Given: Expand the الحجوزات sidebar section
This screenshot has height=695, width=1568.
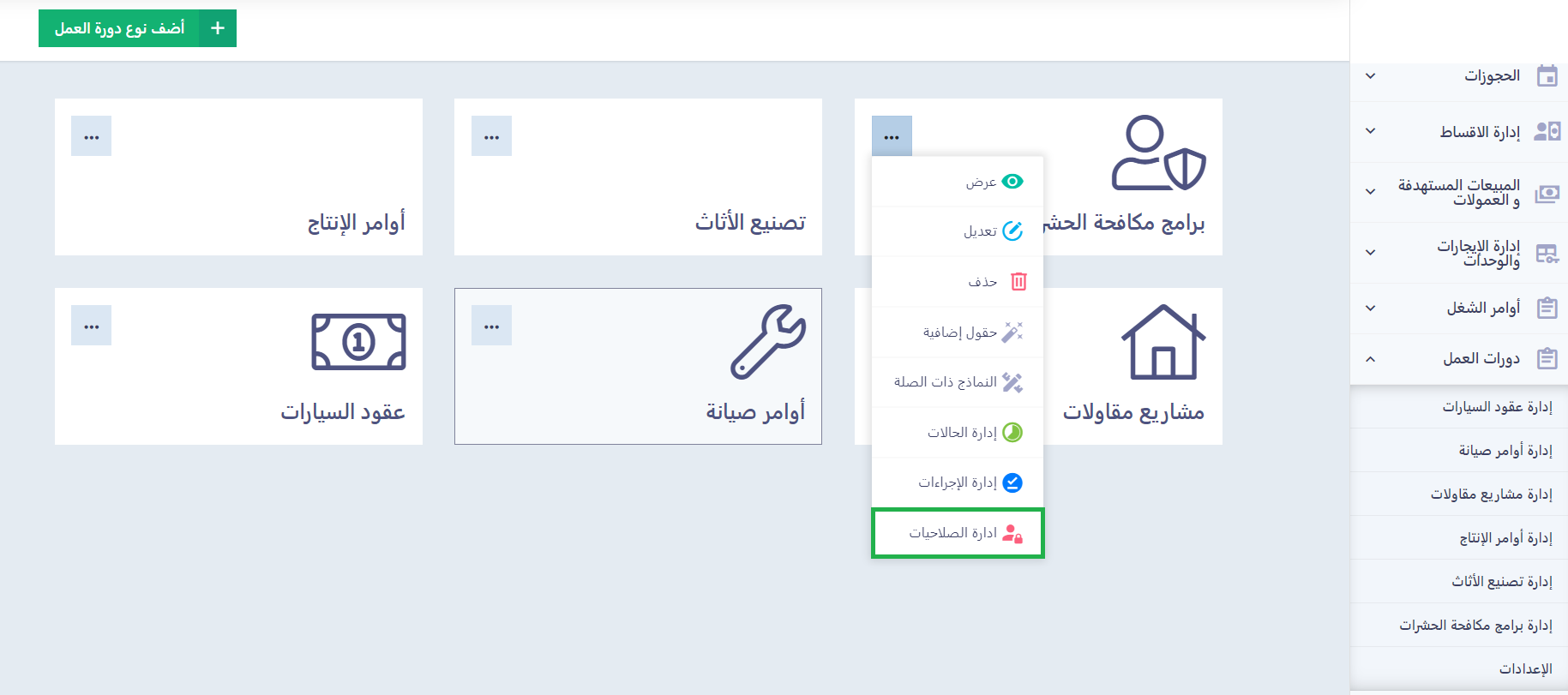Looking at the screenshot, I should click(x=1371, y=76).
